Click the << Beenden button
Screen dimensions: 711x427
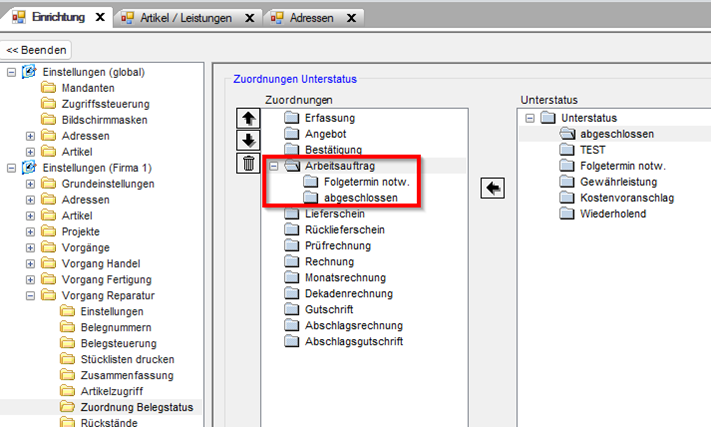tap(37, 50)
